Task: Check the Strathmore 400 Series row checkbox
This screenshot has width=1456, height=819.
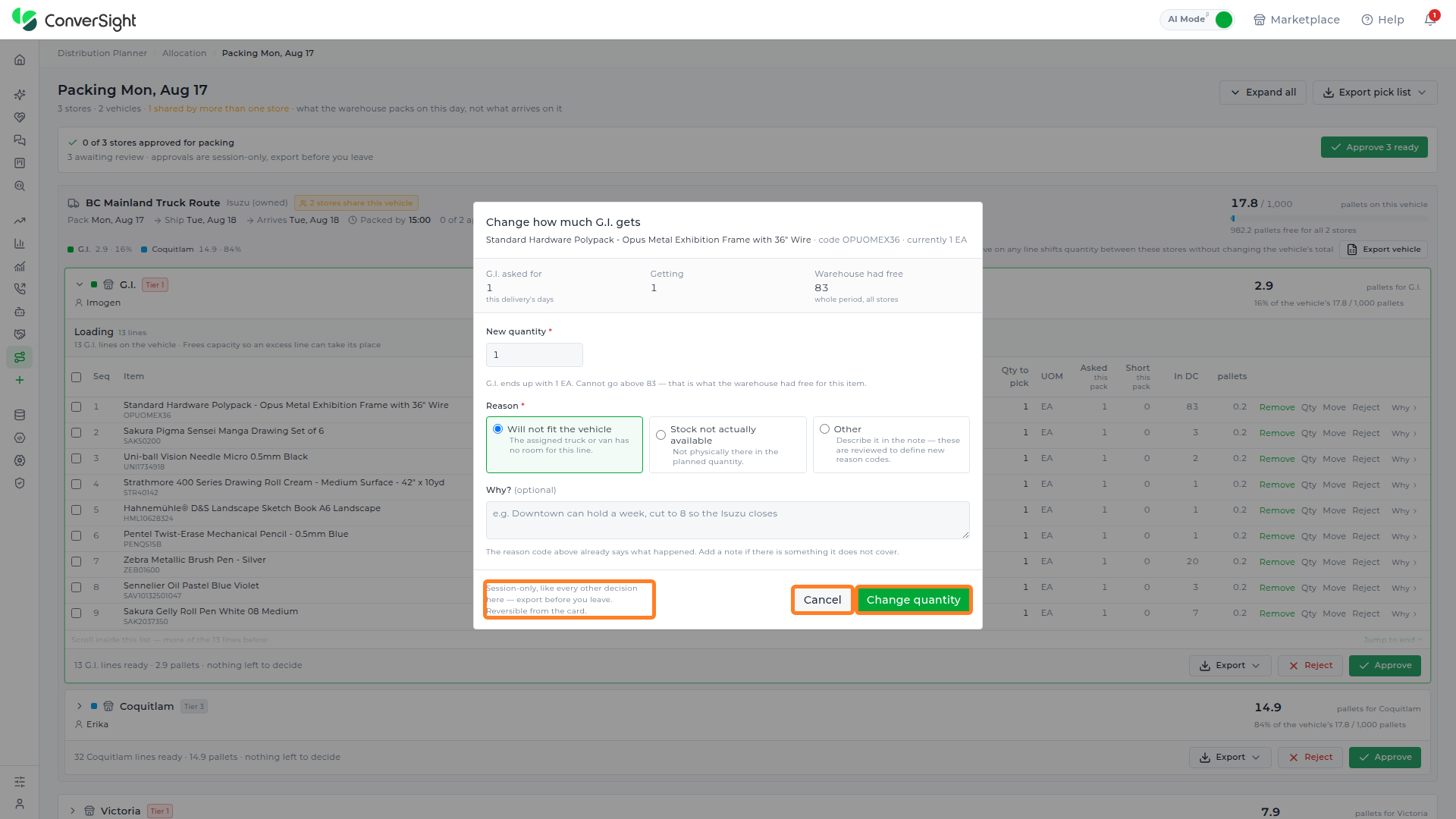Action: tap(76, 485)
